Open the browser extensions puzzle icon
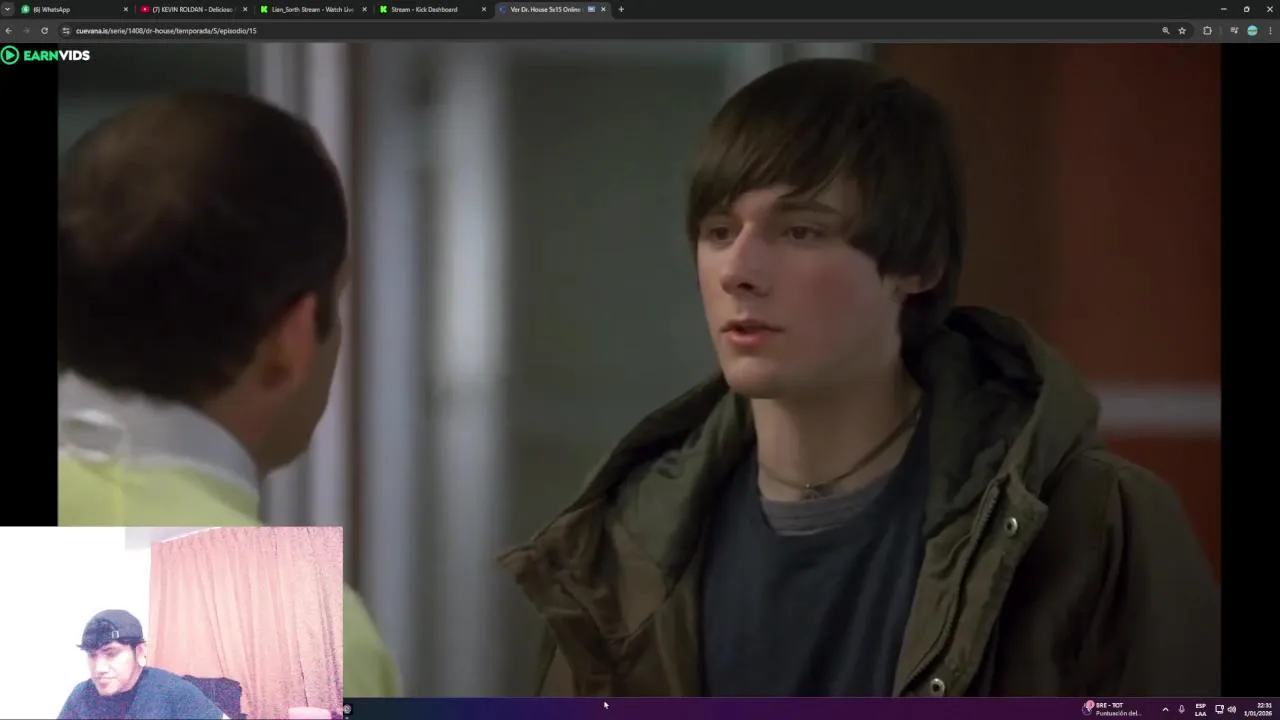The image size is (1280, 720). coord(1207,31)
